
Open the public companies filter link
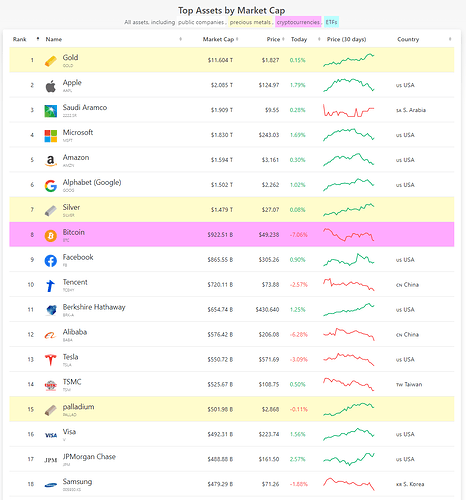201,22
